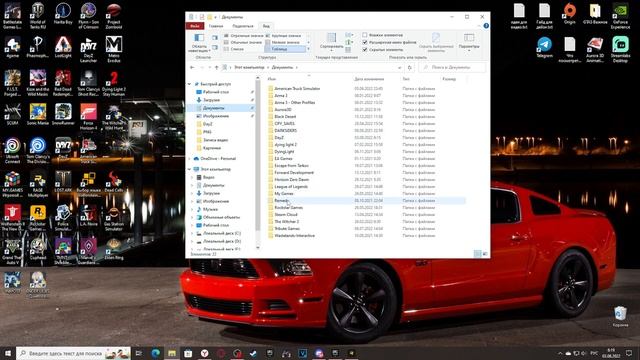Select Sonic Mania desktop icon
640x360 pixels.
point(38,114)
